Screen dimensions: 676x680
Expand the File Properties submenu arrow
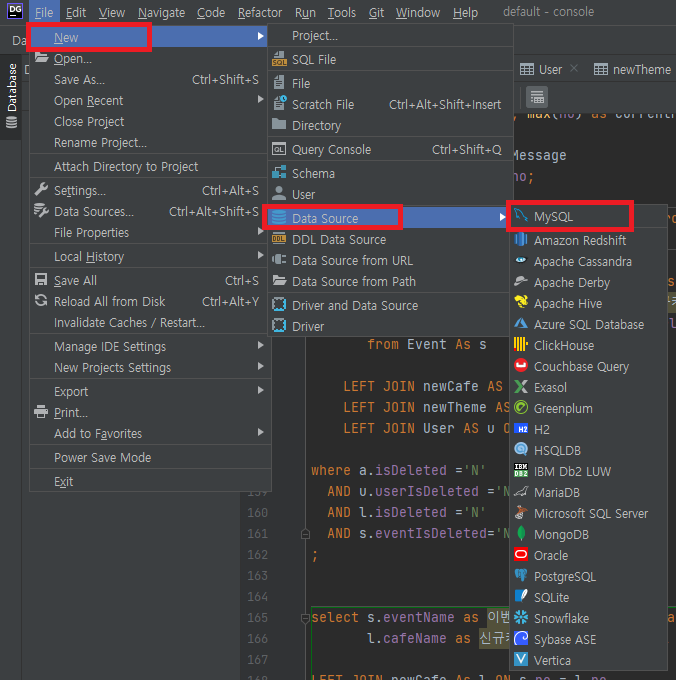(260, 231)
